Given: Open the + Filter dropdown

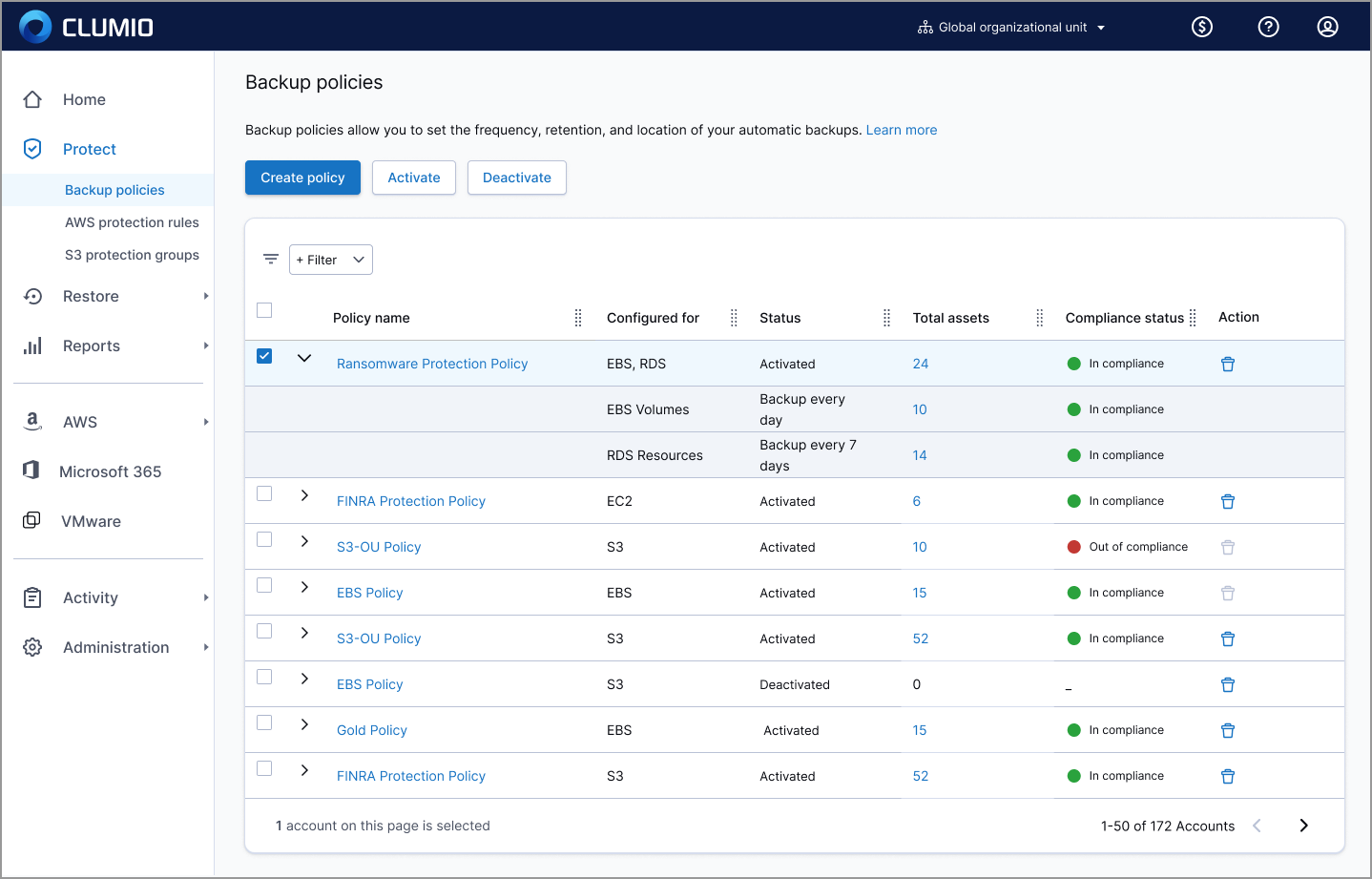Looking at the screenshot, I should [x=330, y=260].
